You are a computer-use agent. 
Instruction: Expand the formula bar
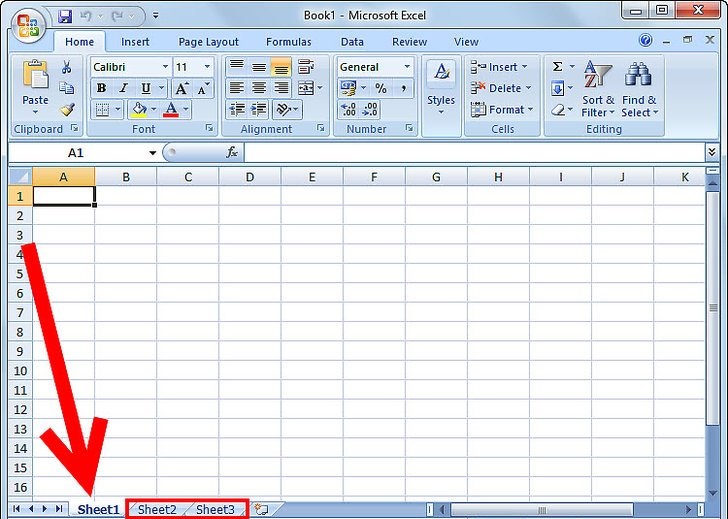point(712,152)
